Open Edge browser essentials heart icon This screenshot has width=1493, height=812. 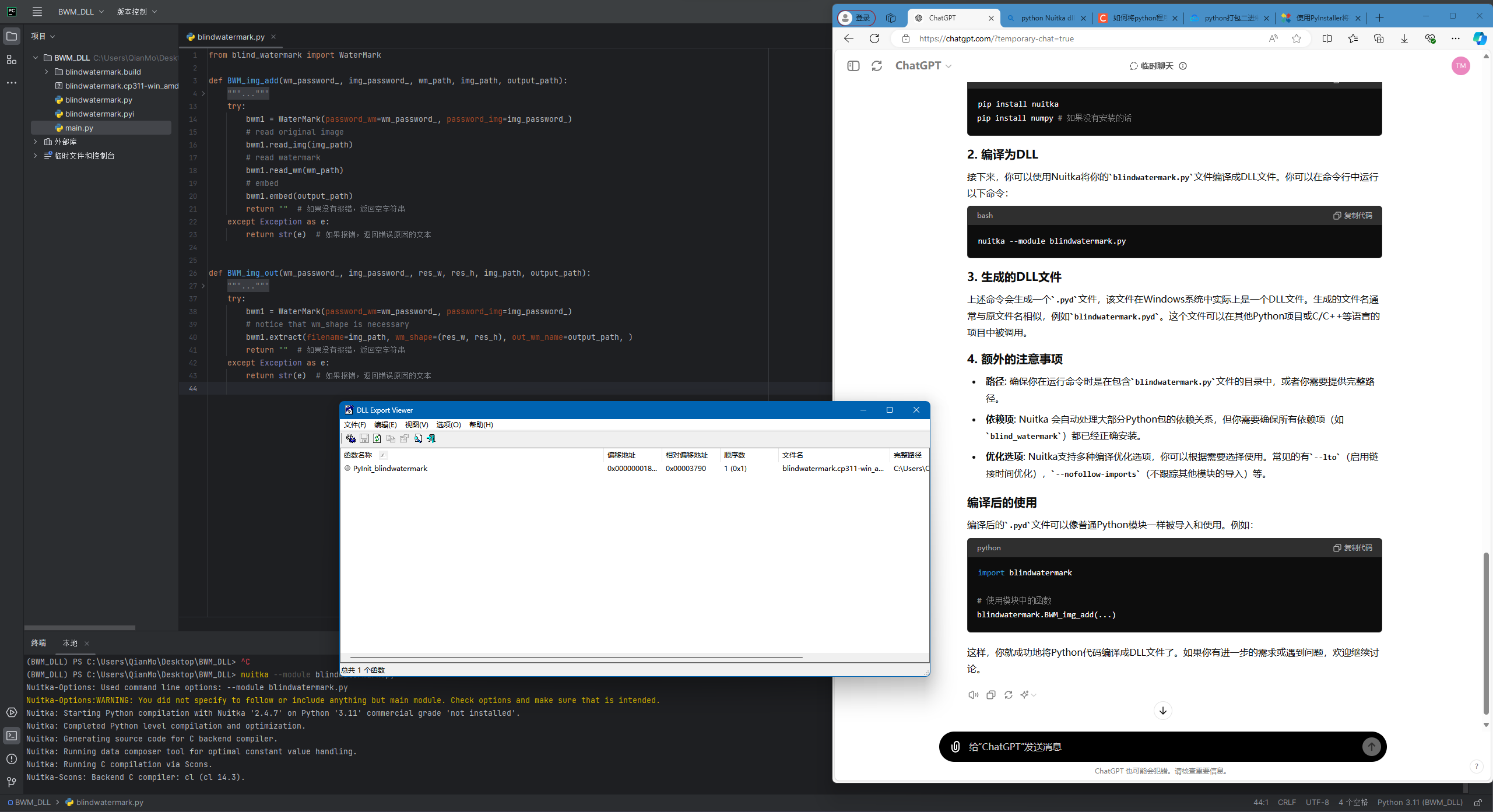(1430, 38)
